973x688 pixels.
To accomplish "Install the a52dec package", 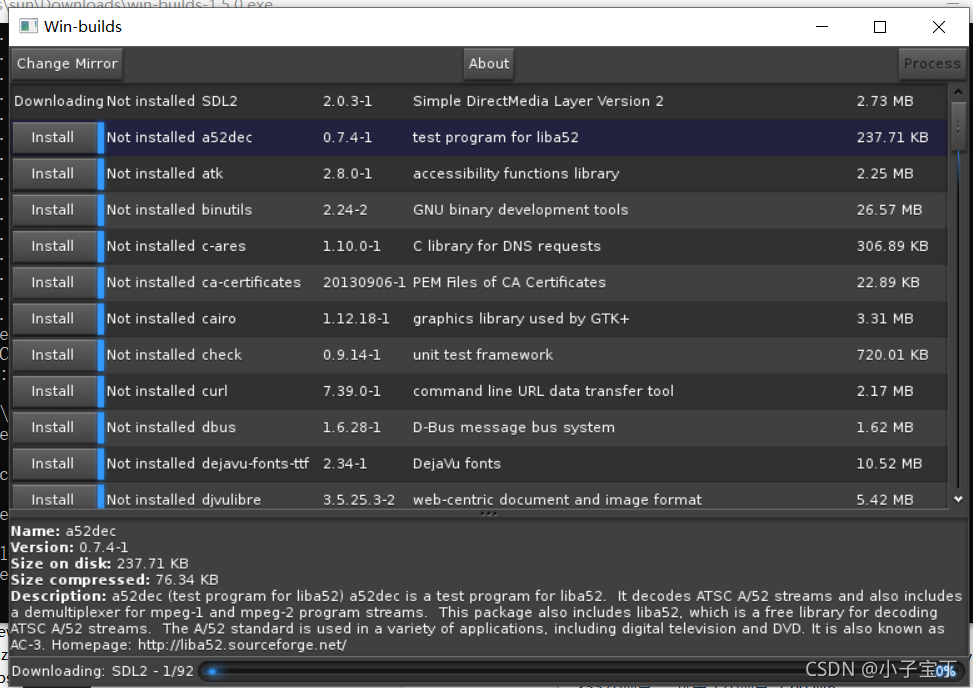I will pos(53,138).
